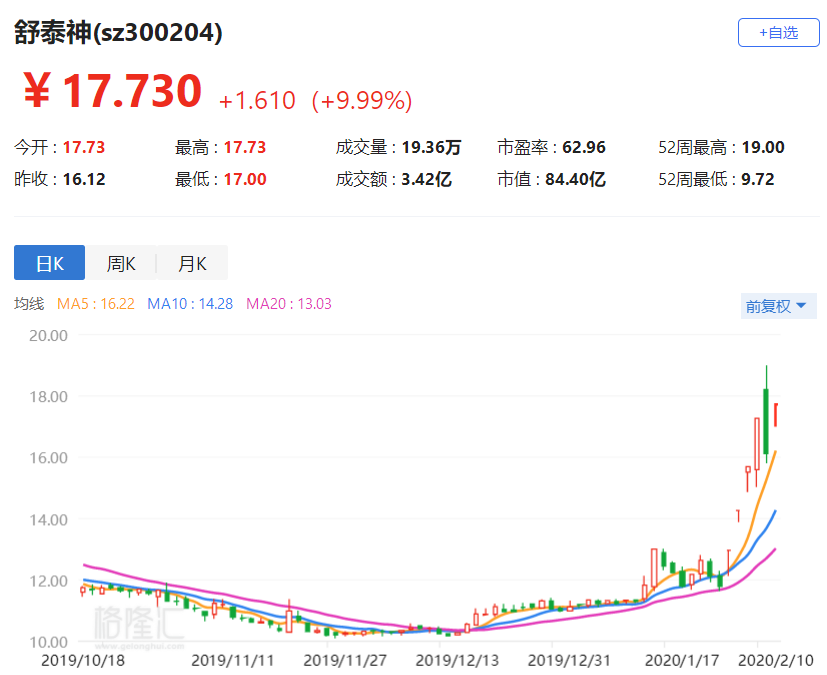Click the MA20 : 13.03 indicator label
The height and width of the screenshot is (675, 827).
pos(289,304)
